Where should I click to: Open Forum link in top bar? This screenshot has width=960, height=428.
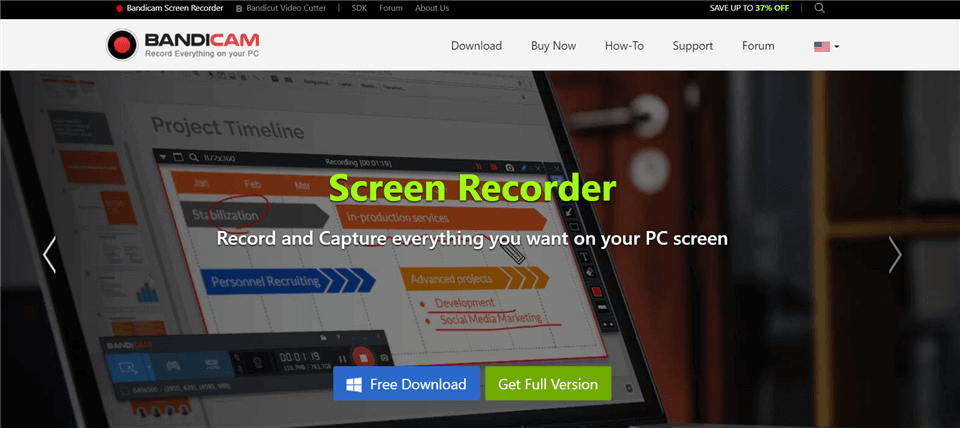[391, 8]
